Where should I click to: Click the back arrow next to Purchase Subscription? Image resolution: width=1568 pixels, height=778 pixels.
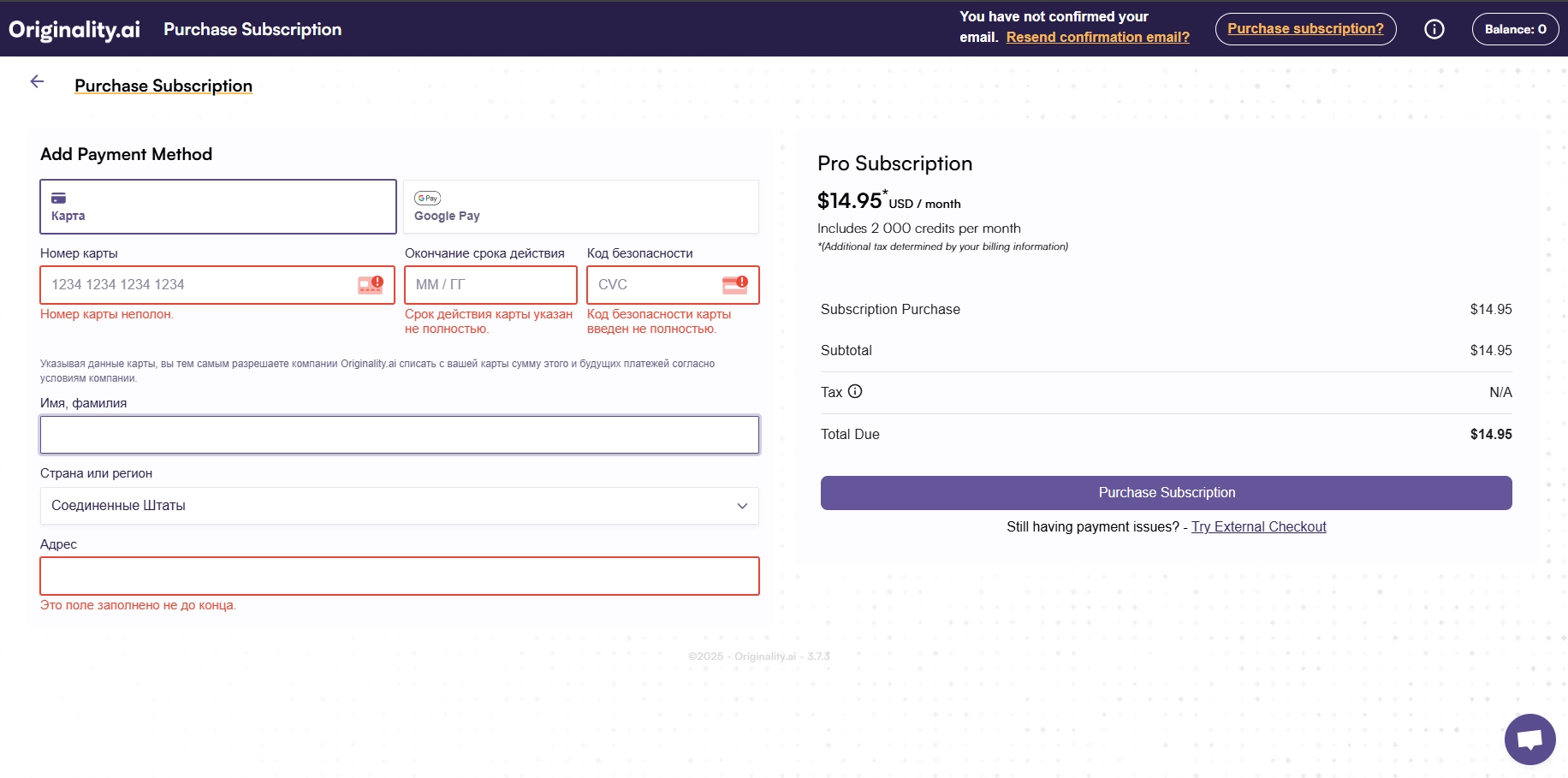(x=37, y=80)
